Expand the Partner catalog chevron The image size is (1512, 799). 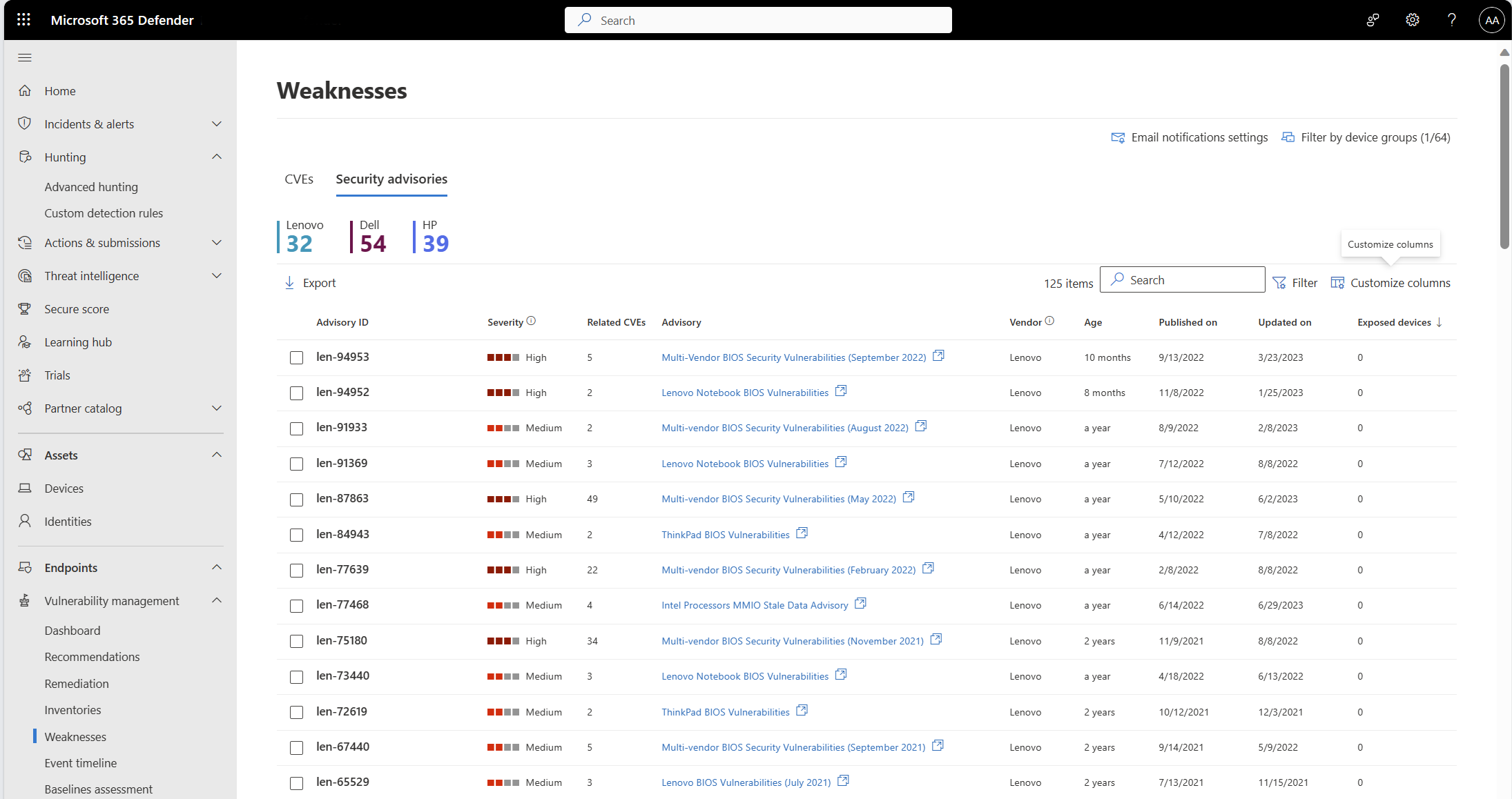[217, 408]
